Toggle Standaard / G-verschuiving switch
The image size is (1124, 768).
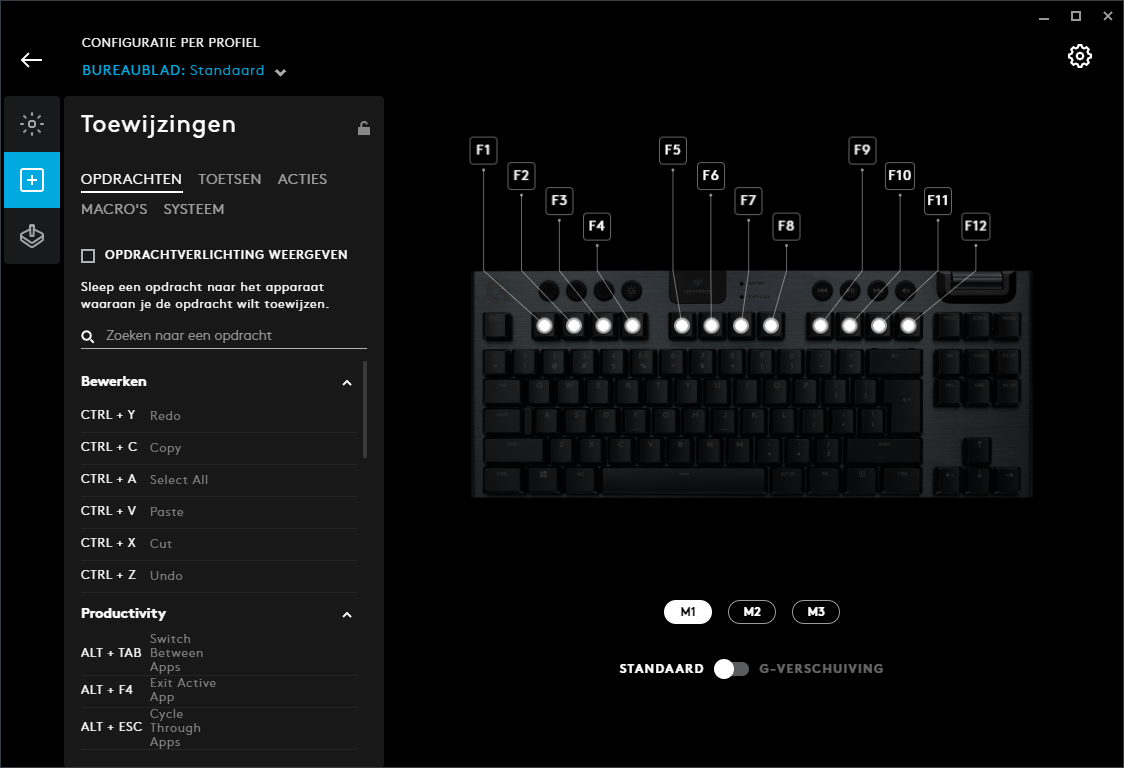(x=731, y=669)
